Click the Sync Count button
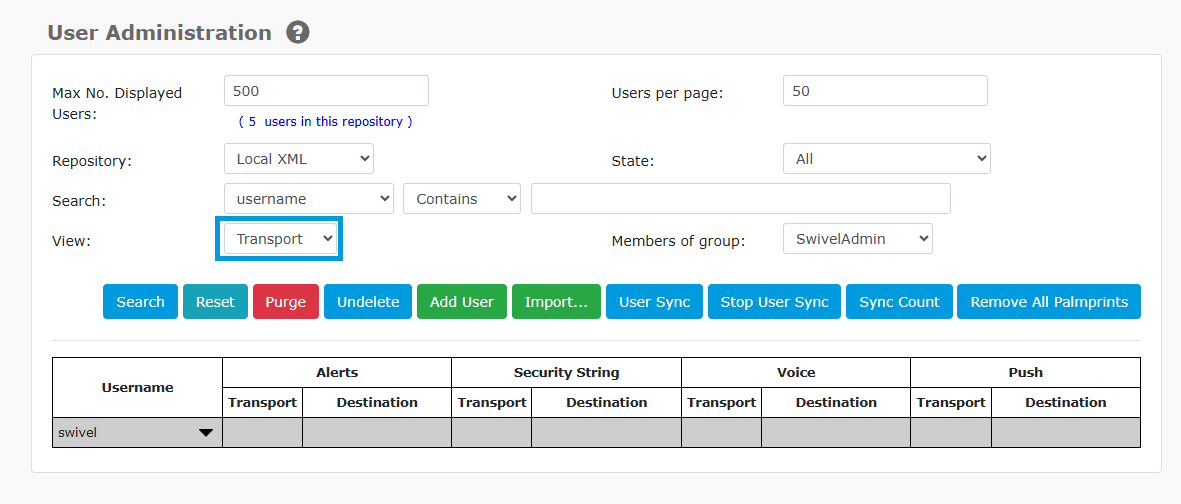 [x=899, y=301]
